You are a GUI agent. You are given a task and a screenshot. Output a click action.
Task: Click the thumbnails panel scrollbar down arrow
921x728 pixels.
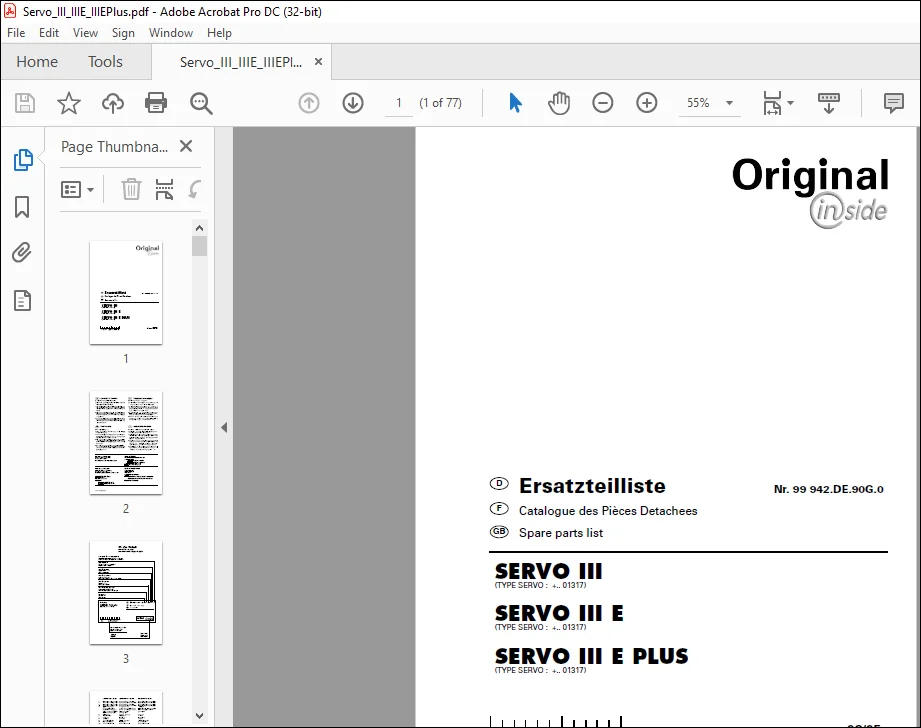pyautogui.click(x=199, y=716)
